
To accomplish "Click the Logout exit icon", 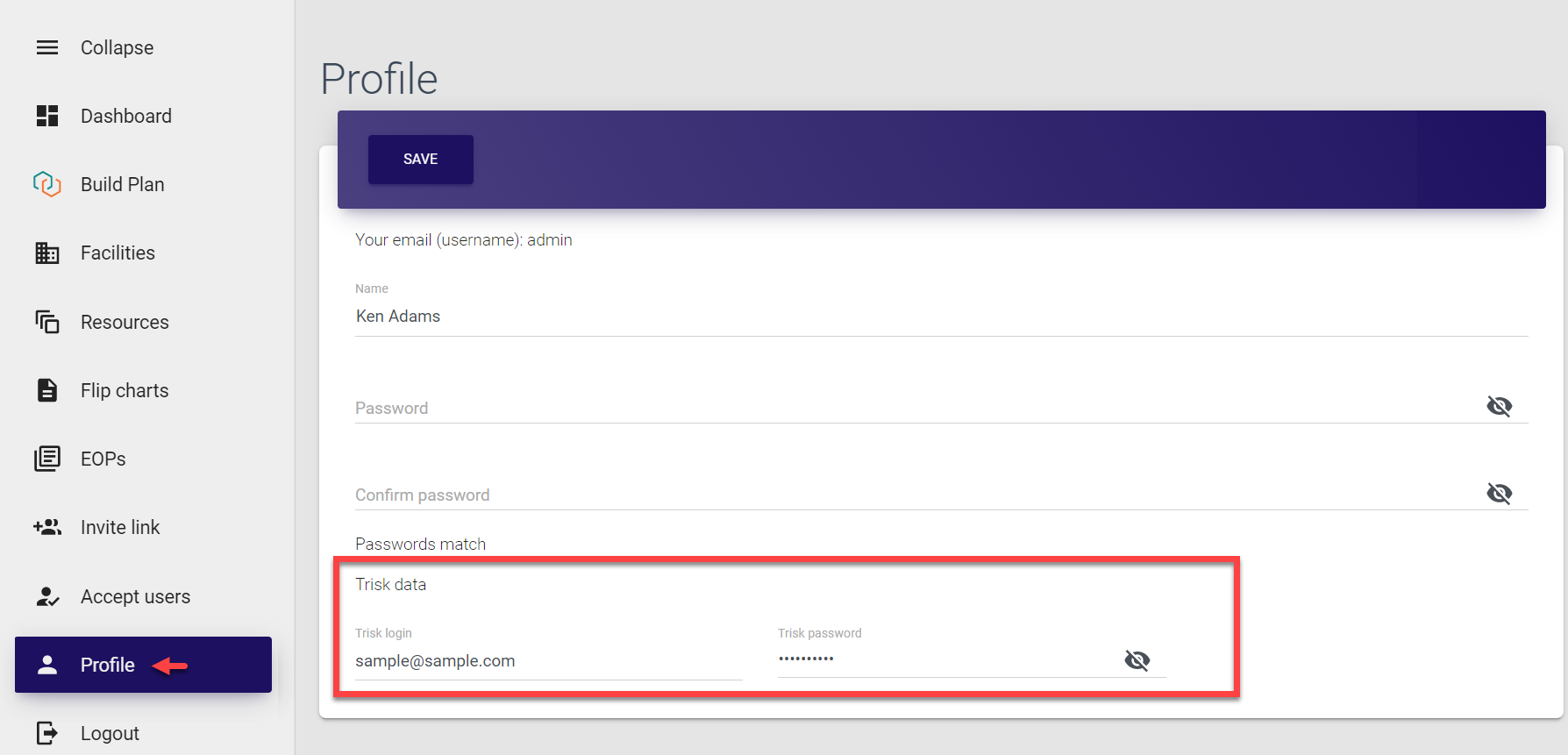I will pos(47,733).
